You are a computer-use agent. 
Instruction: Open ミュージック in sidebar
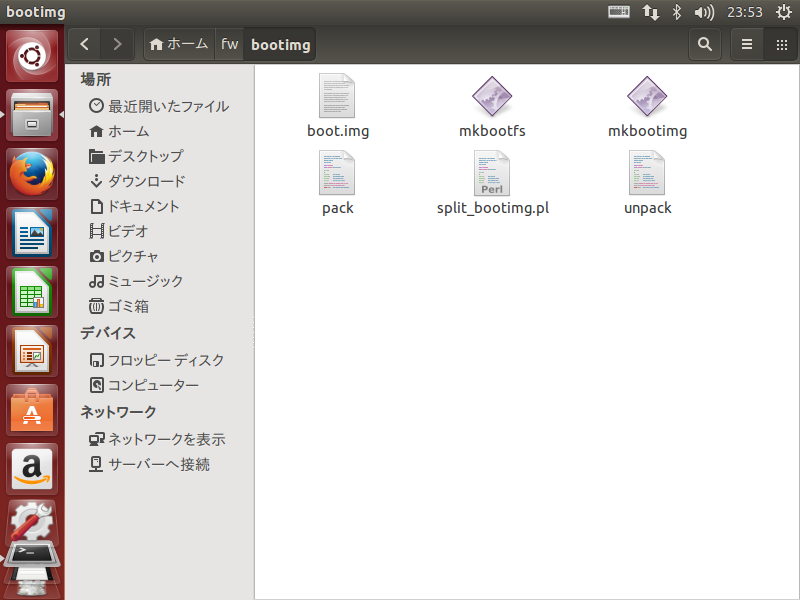tap(159, 281)
